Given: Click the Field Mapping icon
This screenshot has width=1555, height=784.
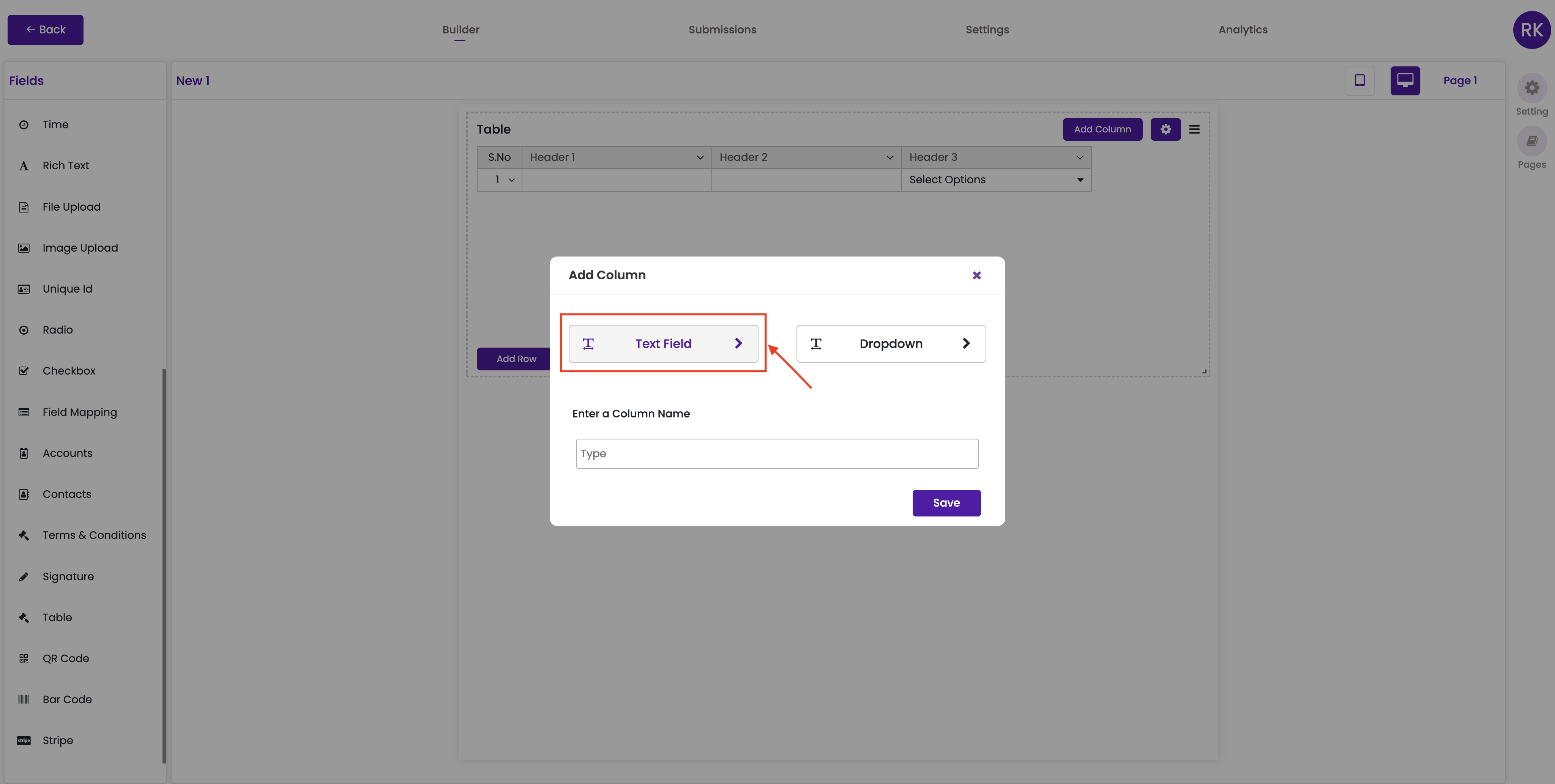Looking at the screenshot, I should tap(24, 412).
